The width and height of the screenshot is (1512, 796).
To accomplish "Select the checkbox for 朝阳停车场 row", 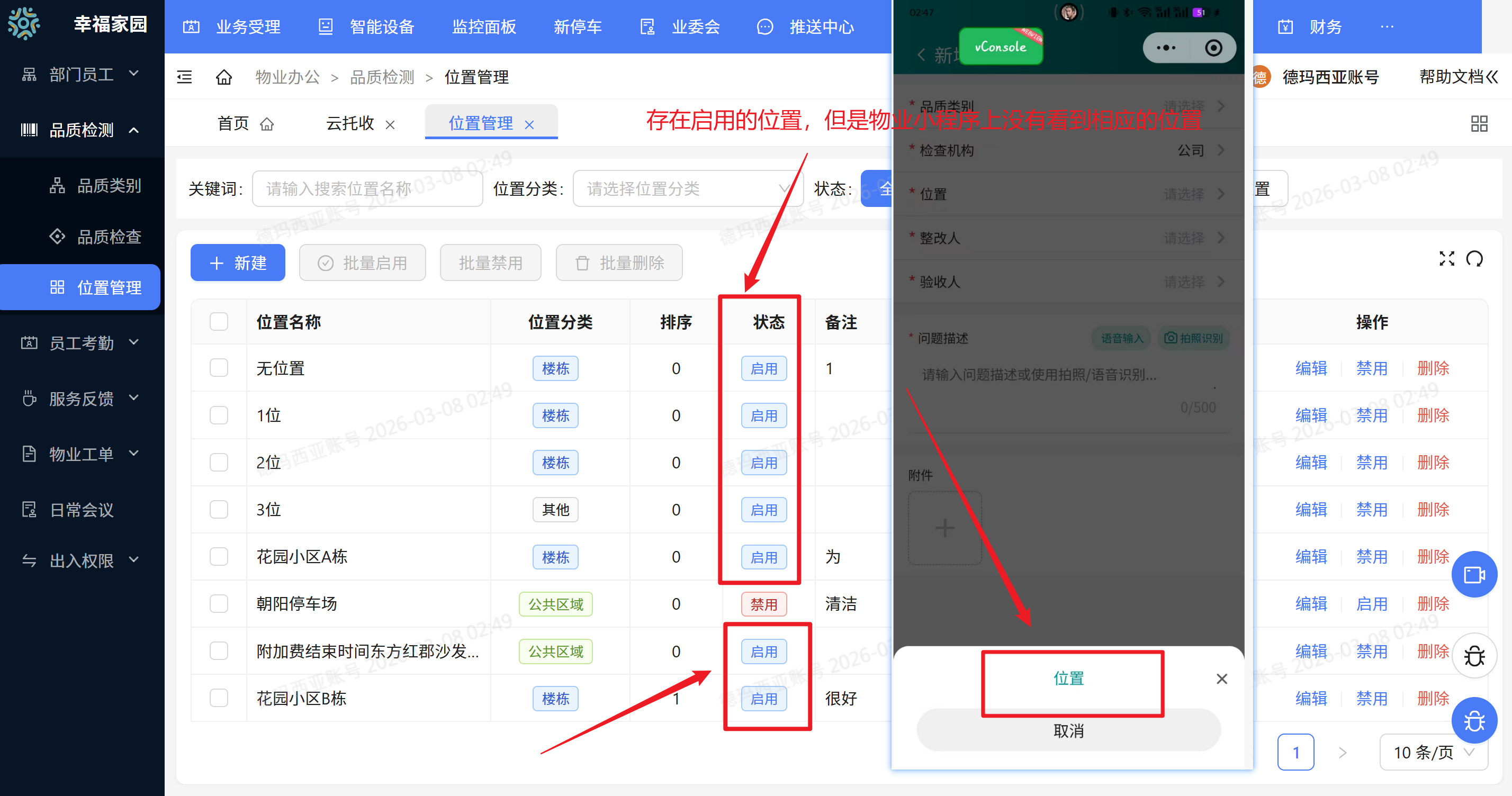I will (x=219, y=603).
